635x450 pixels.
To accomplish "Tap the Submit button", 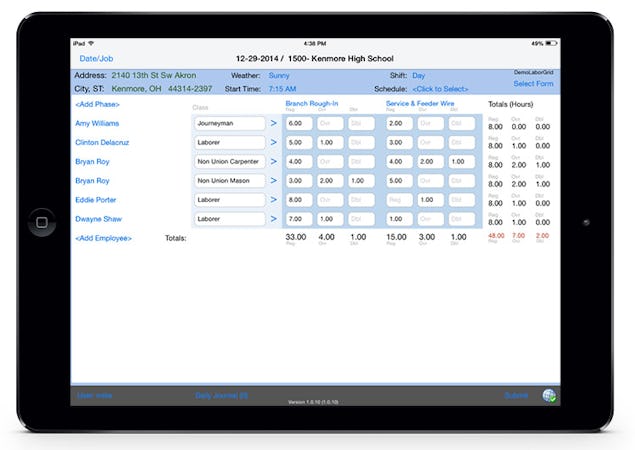I will pos(516,395).
